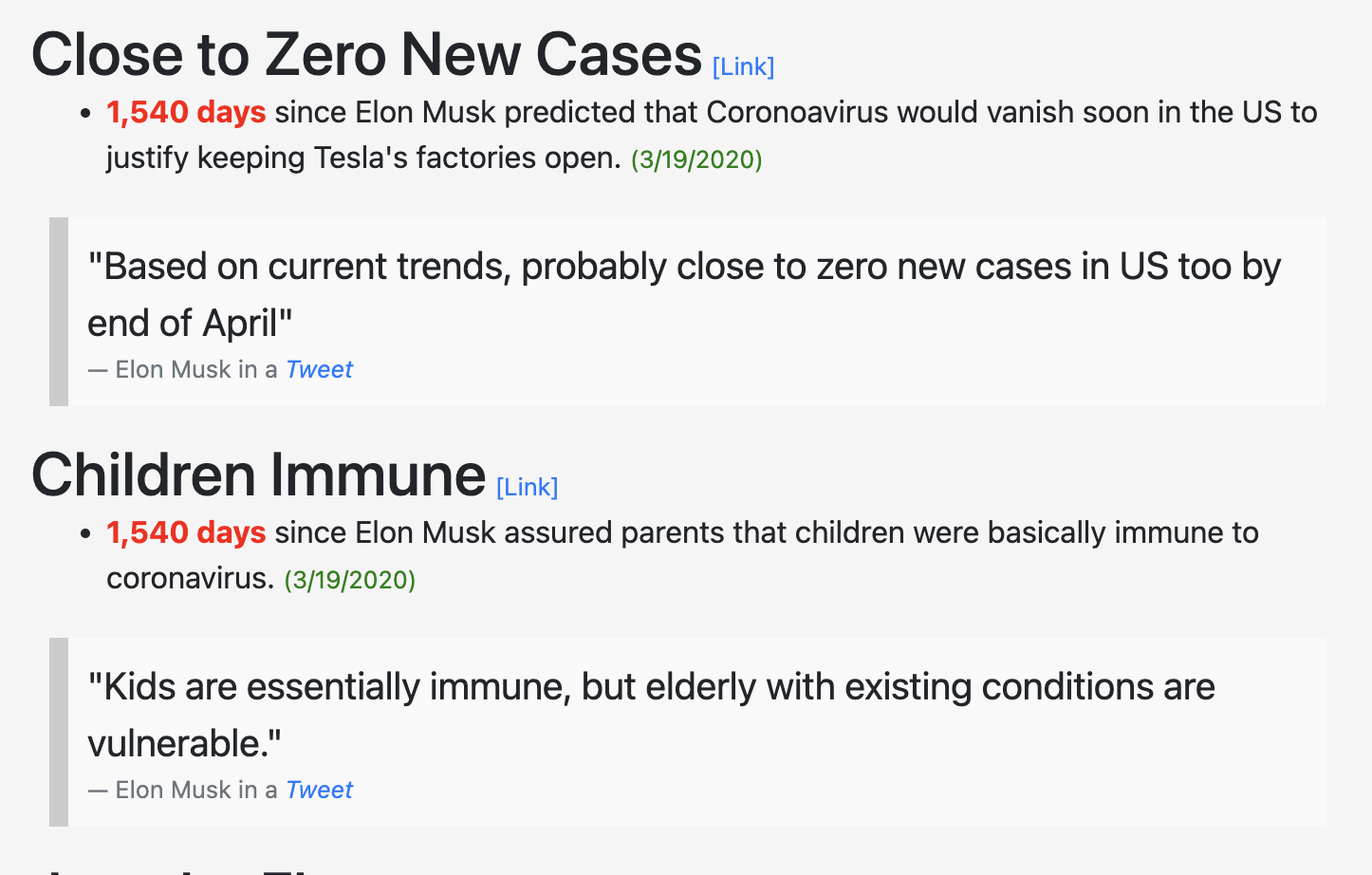Click the gray bar left of the end of April quote

click(x=59, y=311)
